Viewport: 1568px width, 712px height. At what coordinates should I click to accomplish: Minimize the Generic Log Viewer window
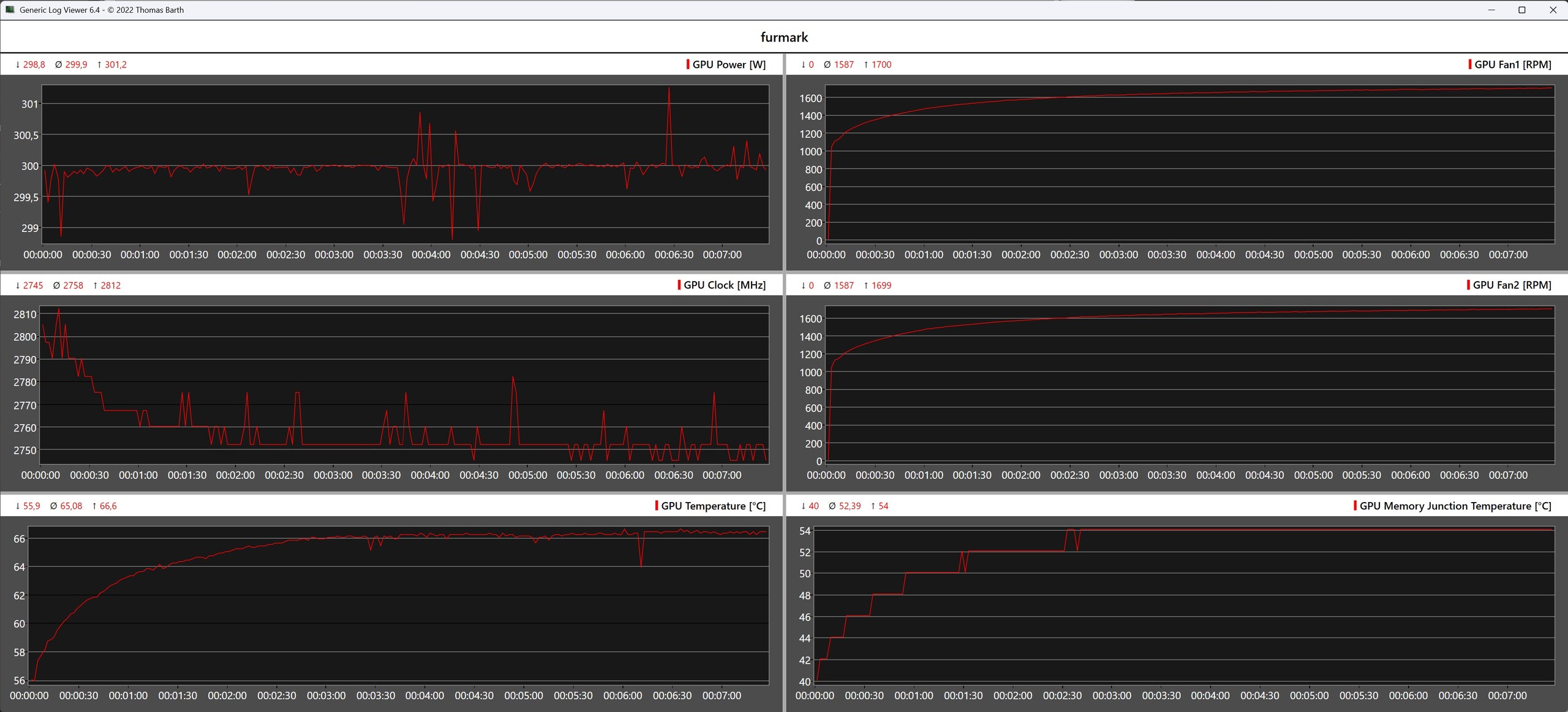pos(1491,10)
